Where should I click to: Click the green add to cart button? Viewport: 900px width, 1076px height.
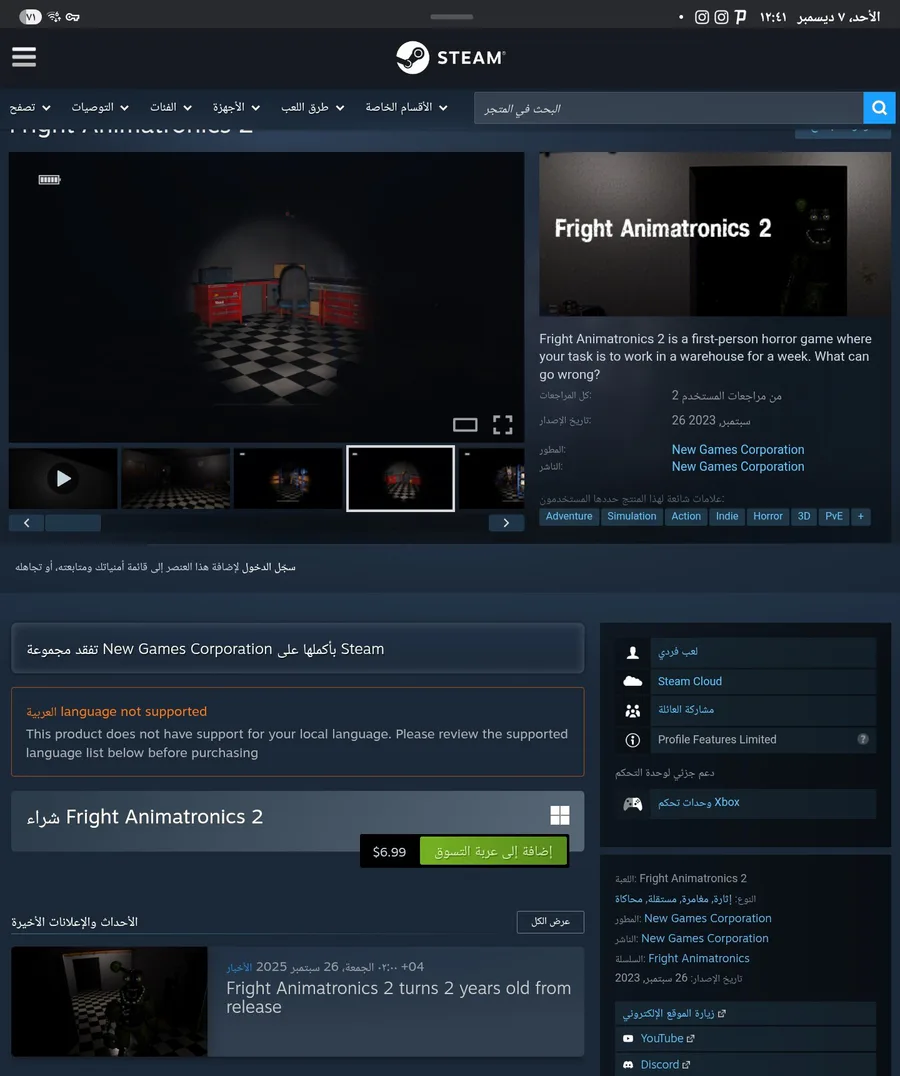[x=493, y=851]
